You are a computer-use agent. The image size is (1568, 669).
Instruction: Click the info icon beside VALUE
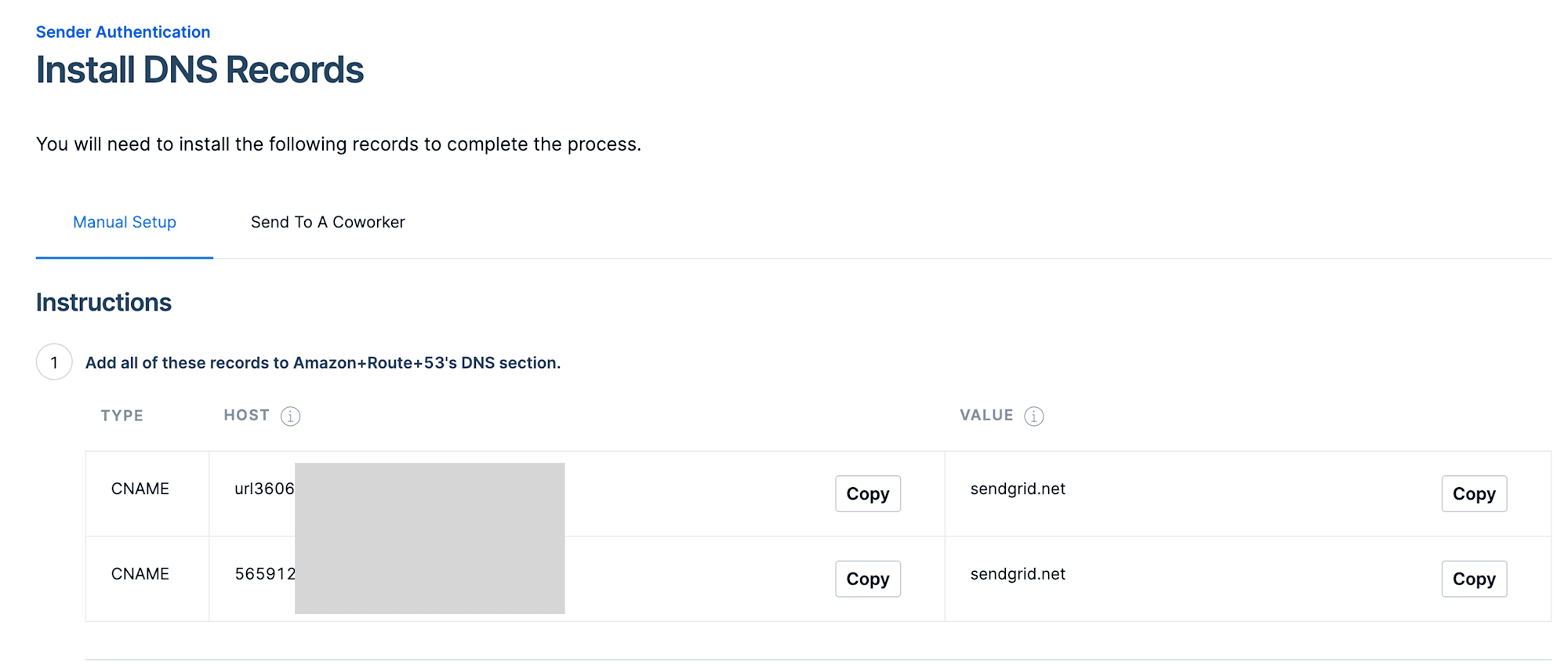point(1034,416)
